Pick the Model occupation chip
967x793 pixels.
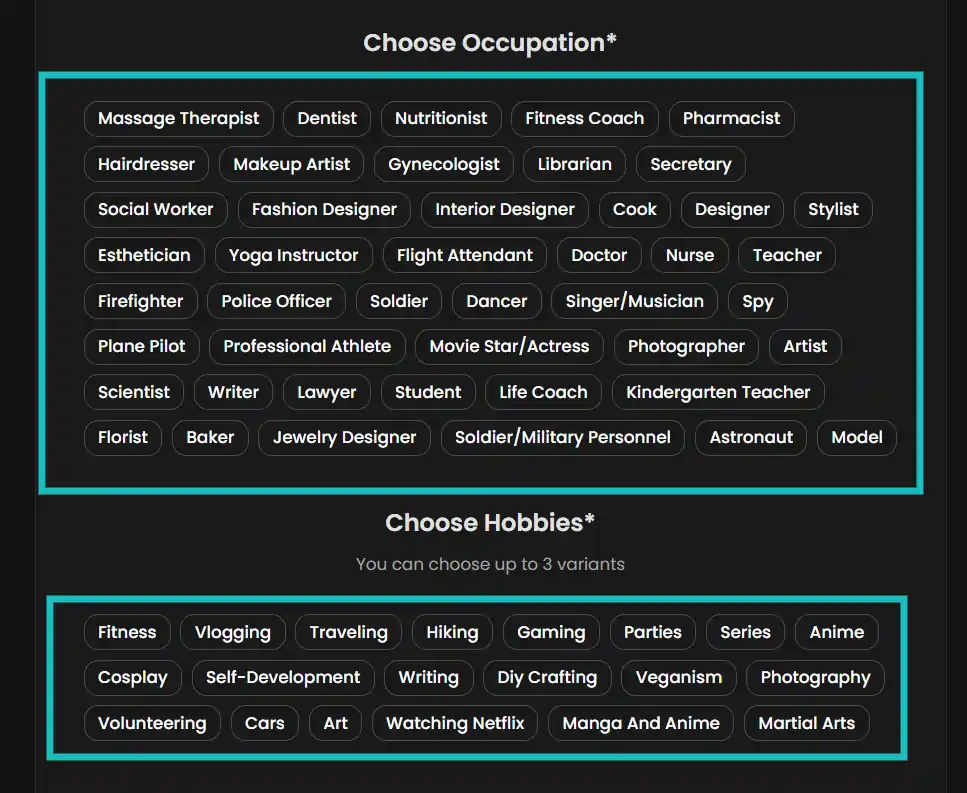pos(857,437)
